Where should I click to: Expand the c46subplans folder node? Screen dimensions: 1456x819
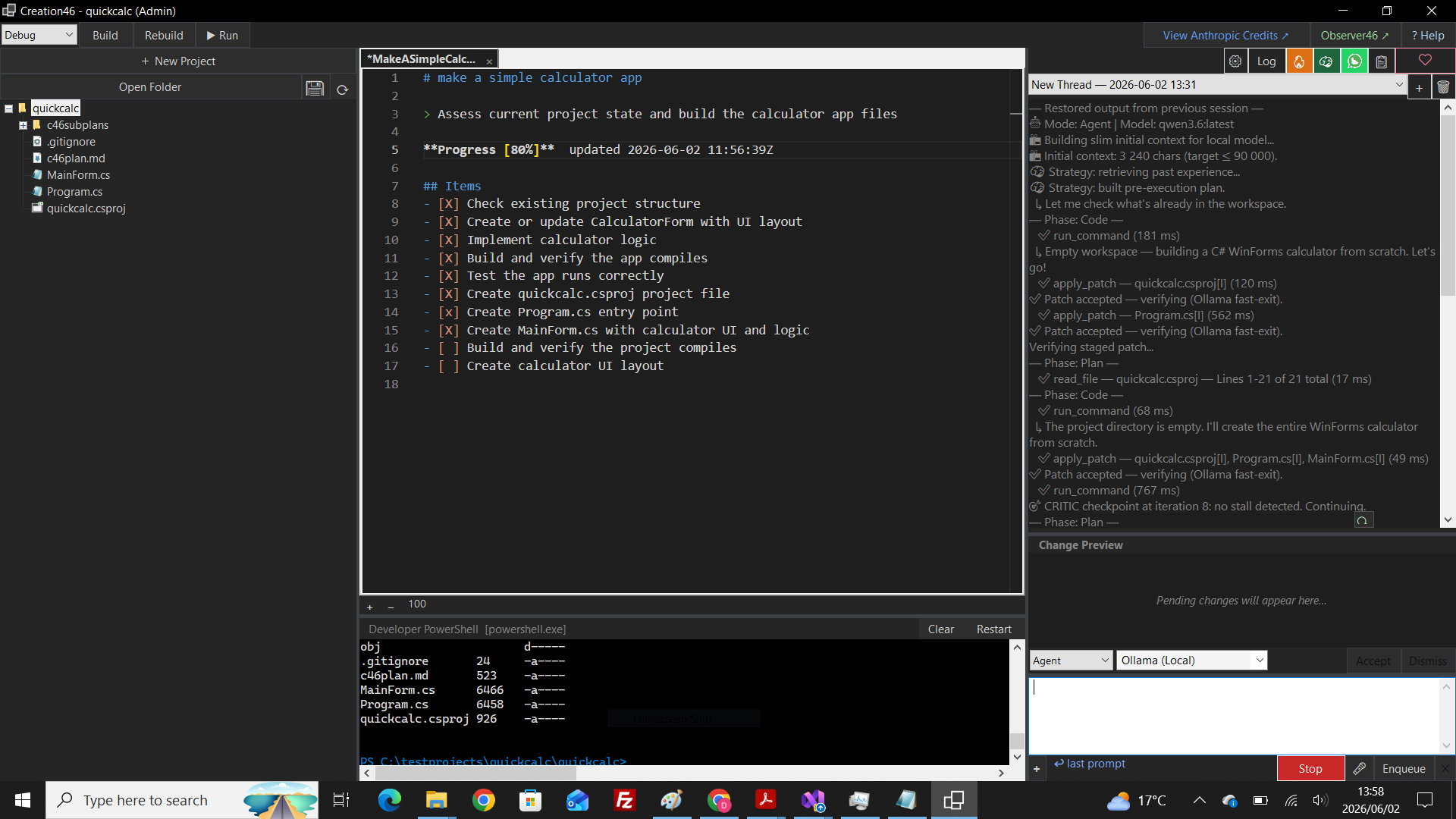24,126
